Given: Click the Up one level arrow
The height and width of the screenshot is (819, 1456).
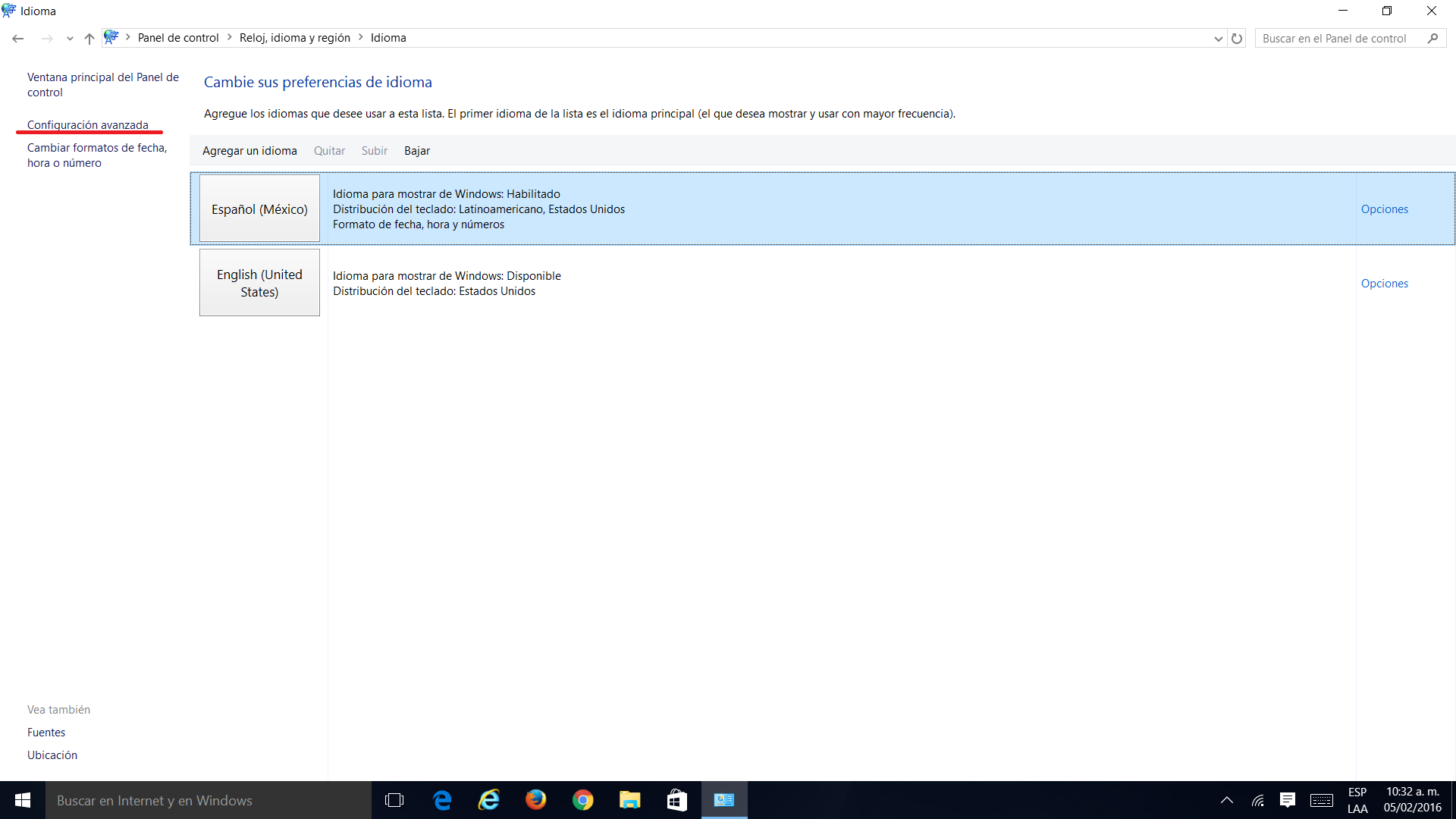Looking at the screenshot, I should tap(89, 38).
